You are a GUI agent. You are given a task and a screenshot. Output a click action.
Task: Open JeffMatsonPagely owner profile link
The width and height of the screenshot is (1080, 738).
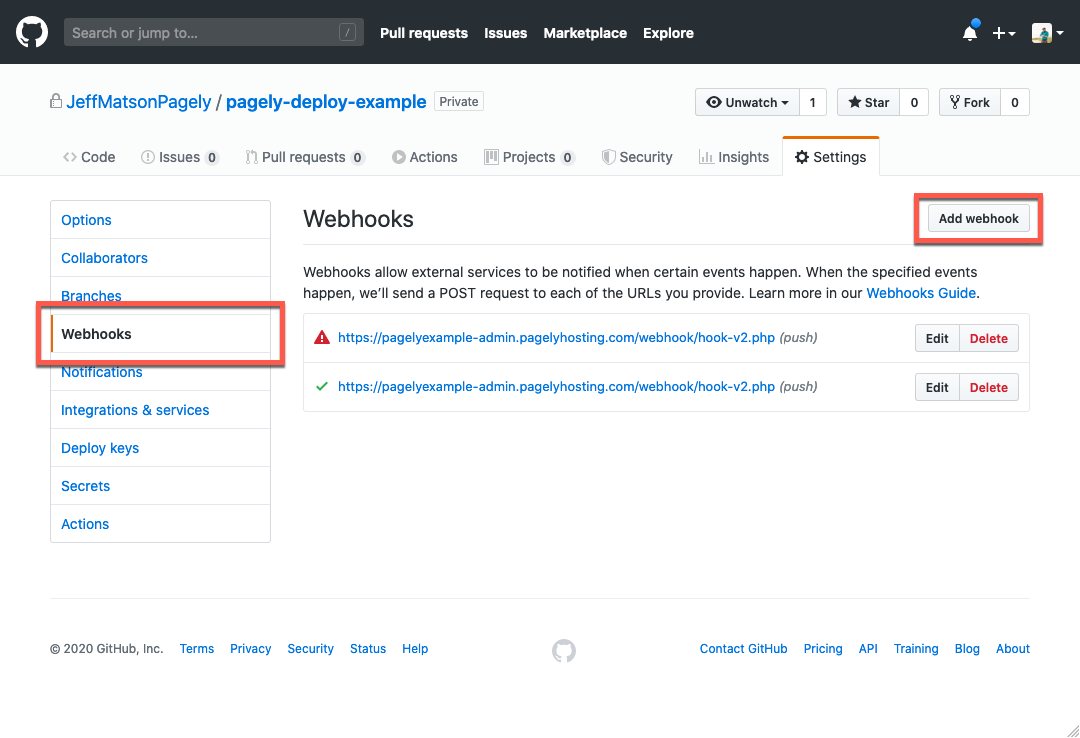(138, 102)
